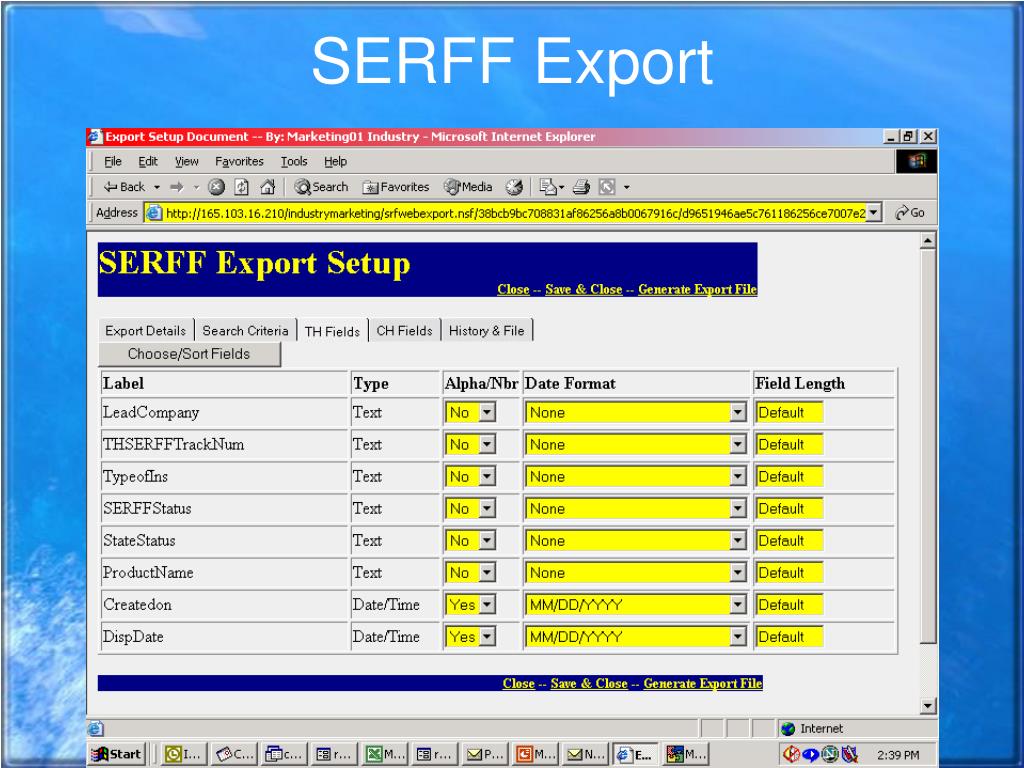Open Alpha/Nbr dropdown for StateStatus
The image size is (1024, 768).
[488, 541]
